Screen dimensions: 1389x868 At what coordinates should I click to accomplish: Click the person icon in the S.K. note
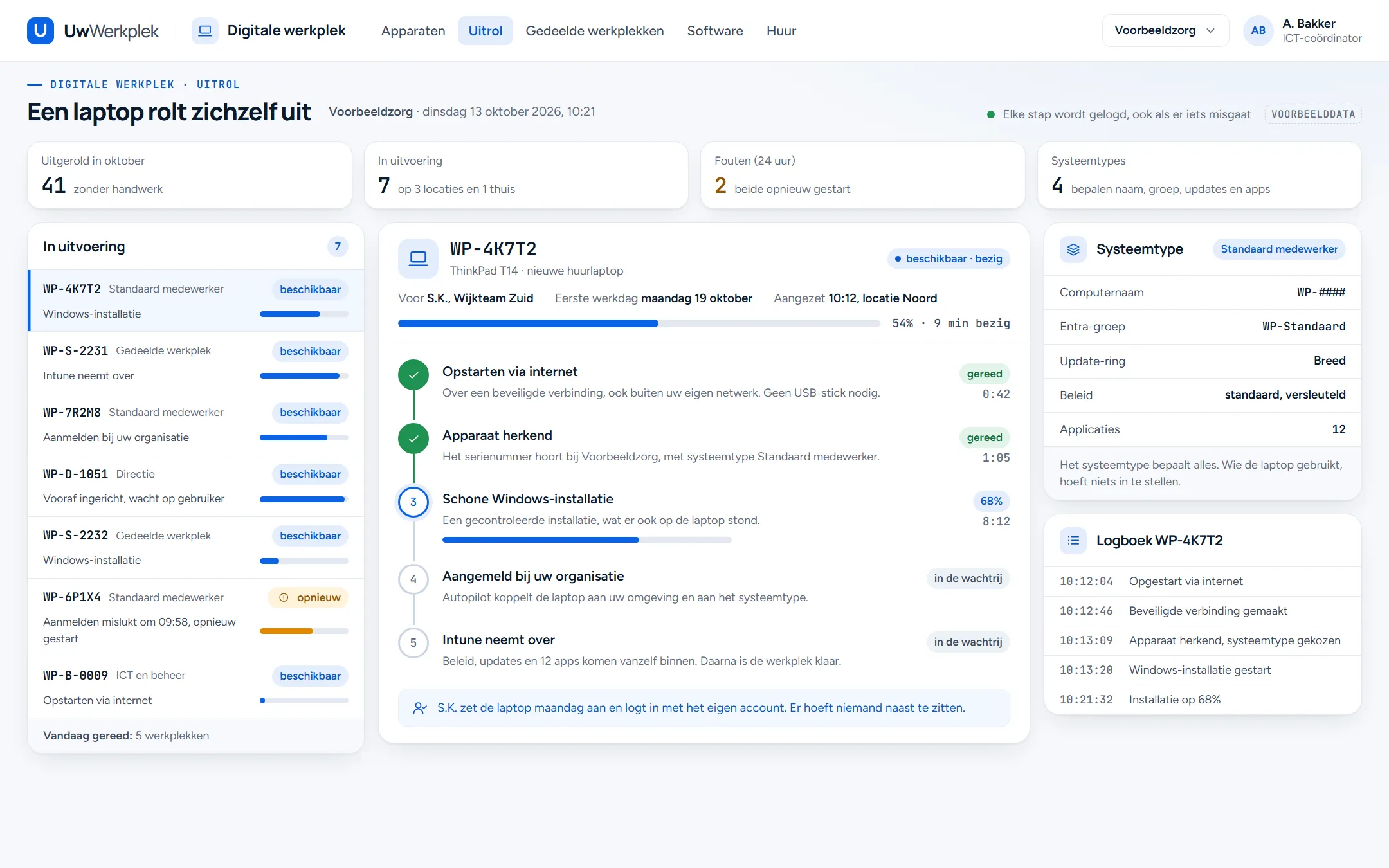point(420,708)
